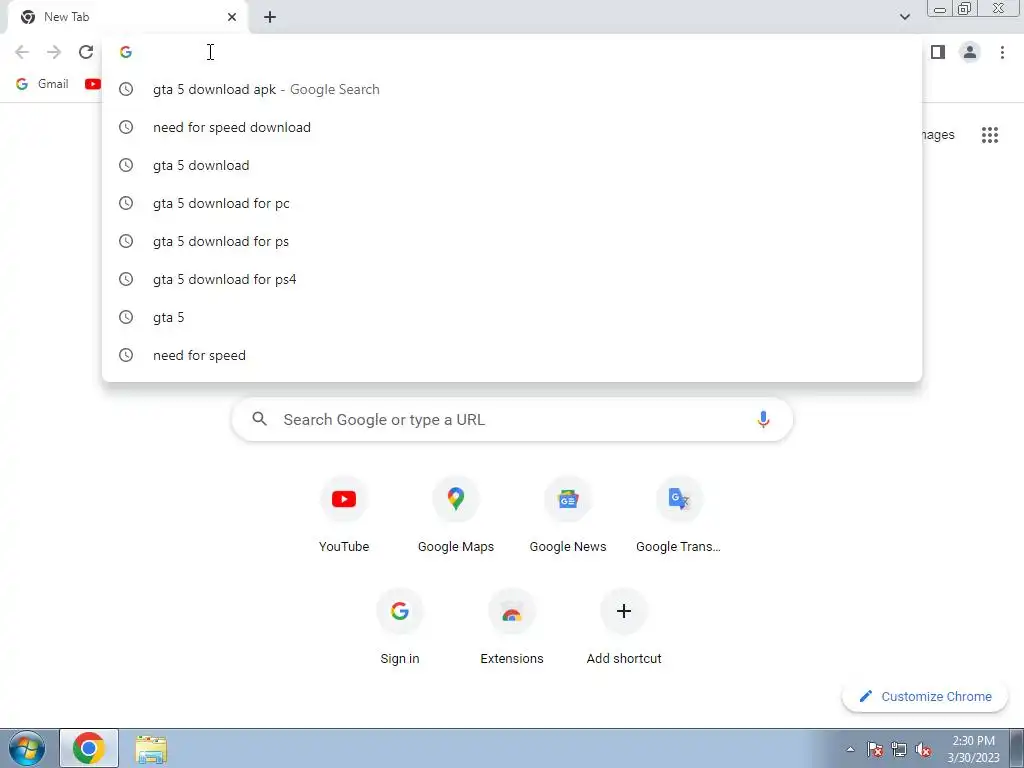Open the tab search dropdown arrow
Screen dimensions: 1024x768
tap(904, 17)
